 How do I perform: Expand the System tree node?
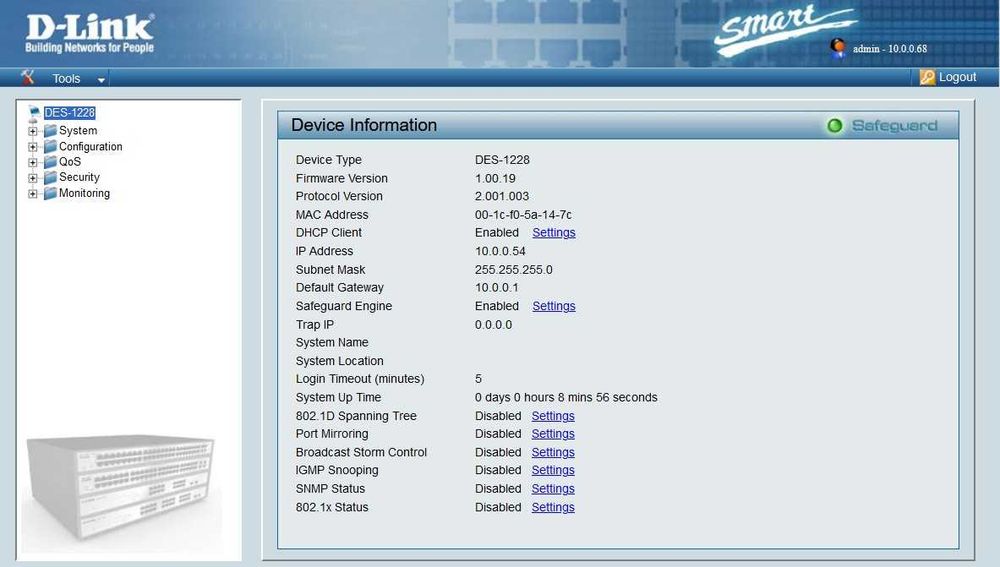(x=33, y=131)
